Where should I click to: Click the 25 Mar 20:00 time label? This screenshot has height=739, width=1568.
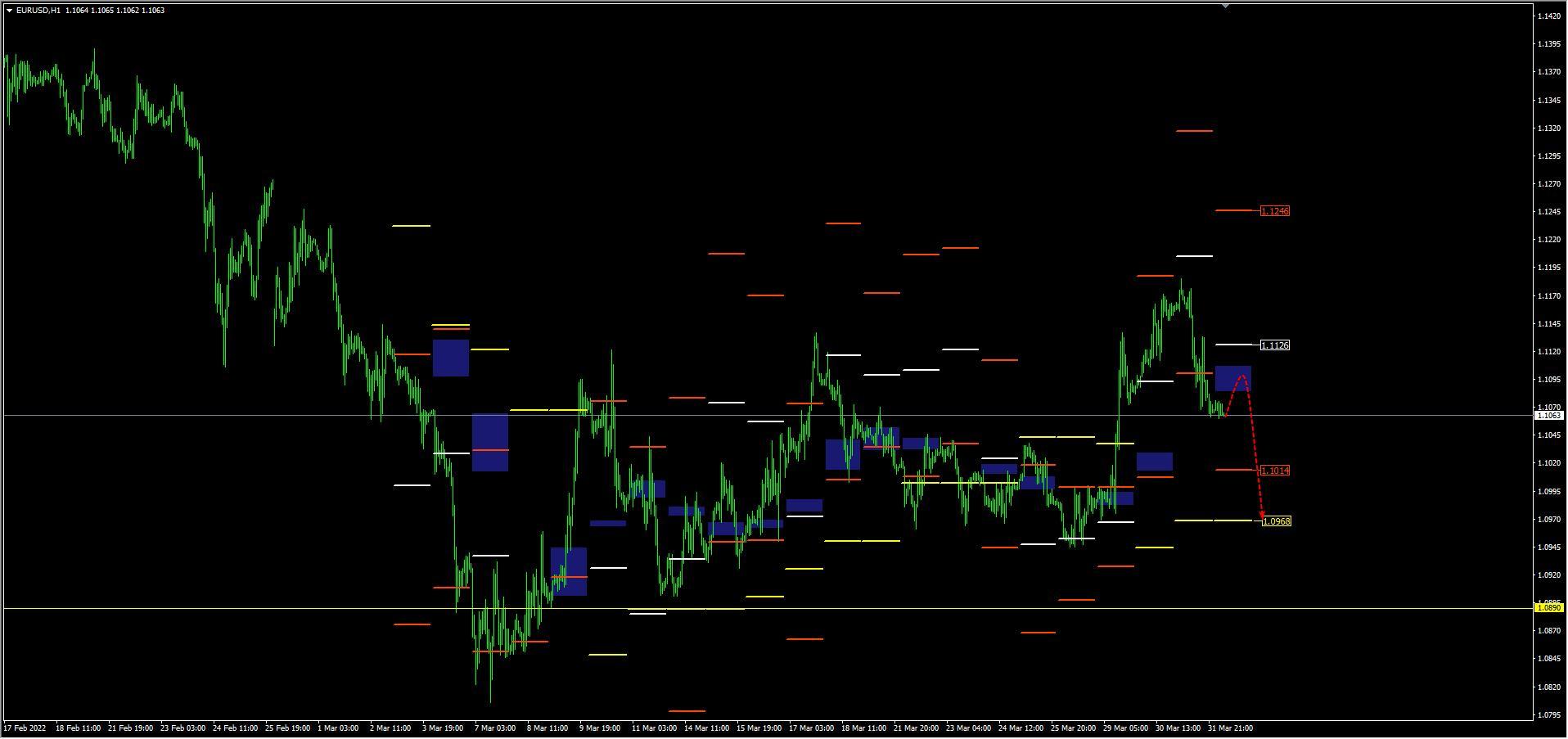coord(1073,728)
